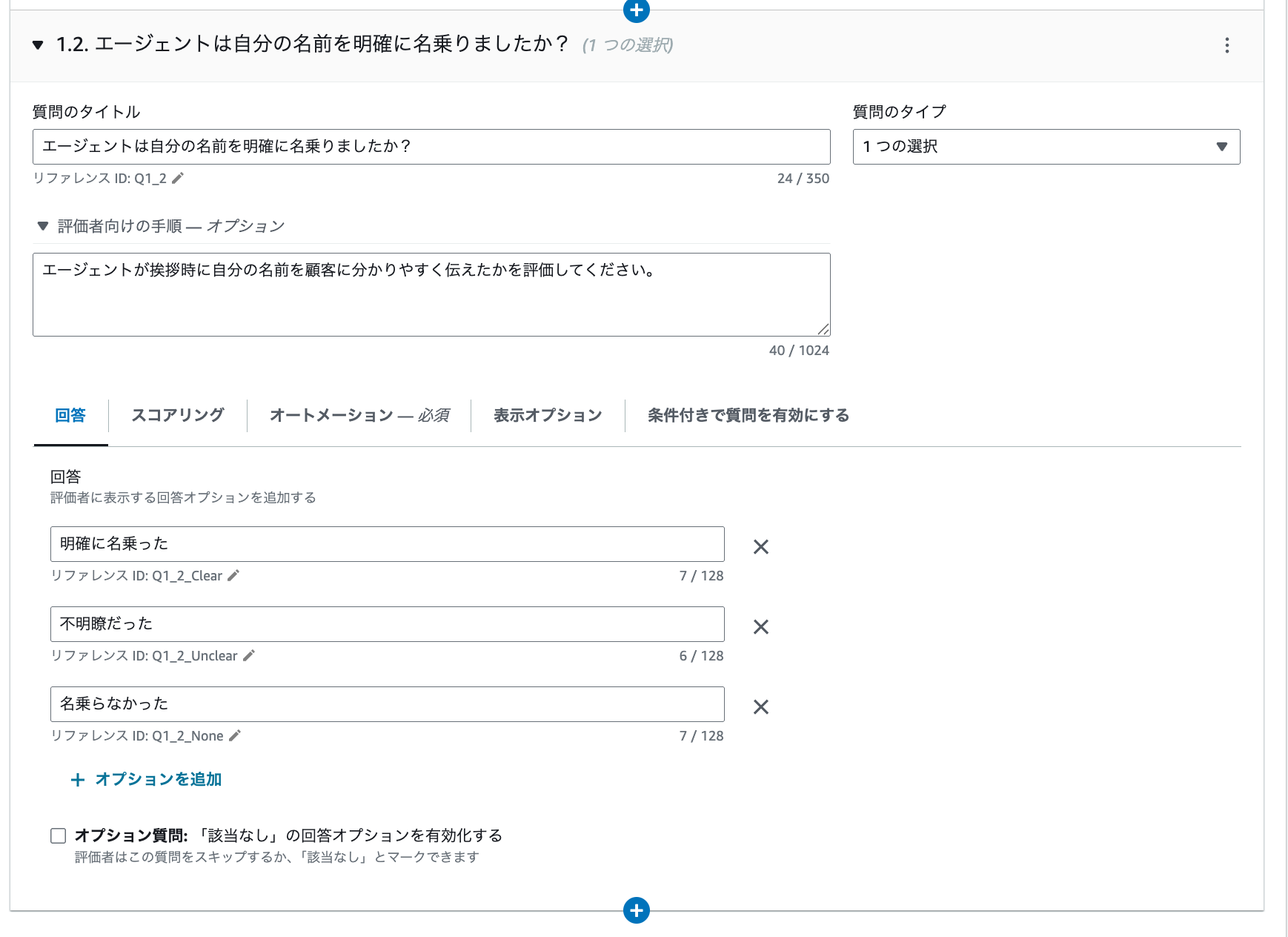This screenshot has width=1288, height=937.
Task: Click the 評価者はこの質問をスキップするか helper text
Action: pyautogui.click(x=277, y=857)
